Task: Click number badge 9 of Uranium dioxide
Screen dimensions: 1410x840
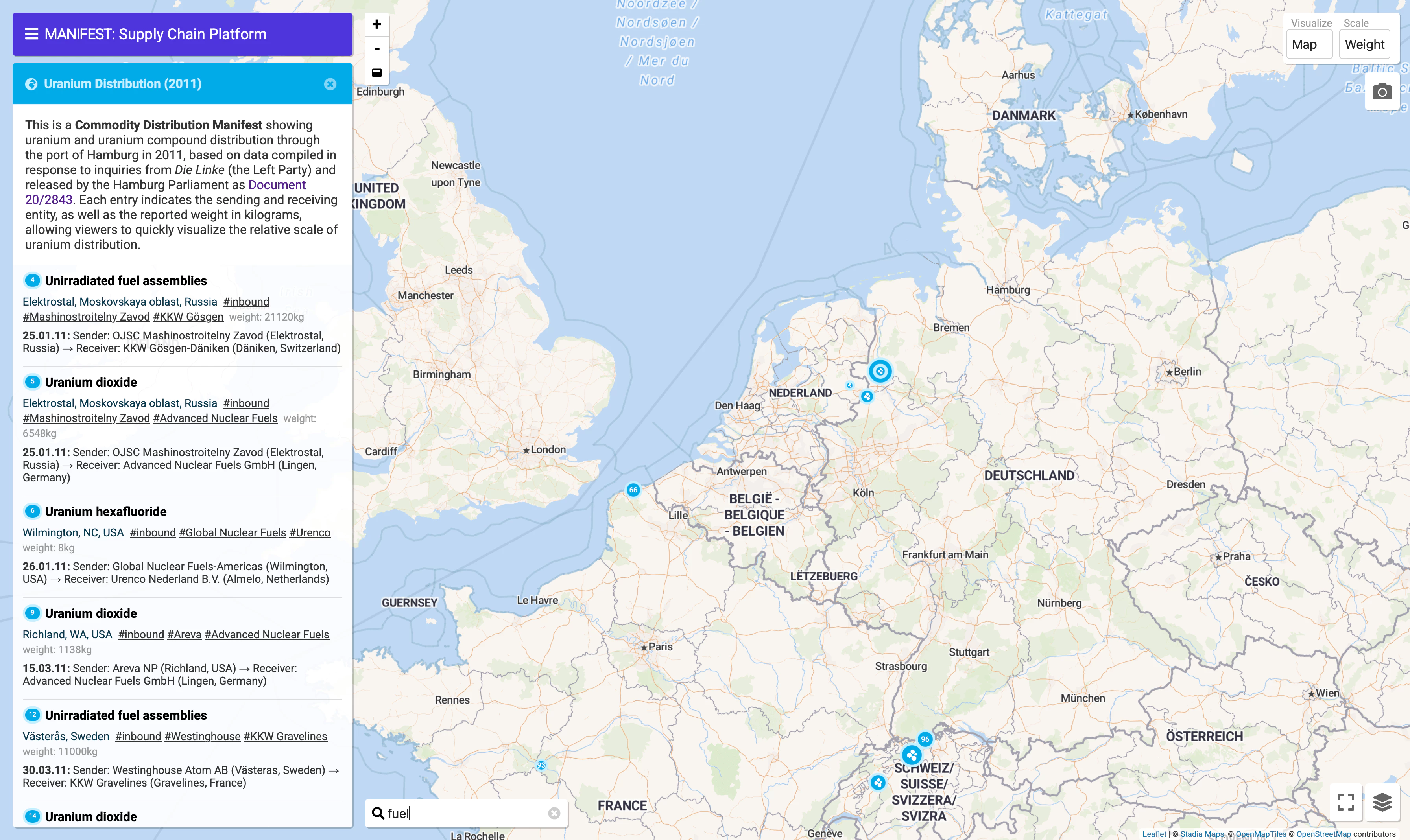Action: (32, 613)
